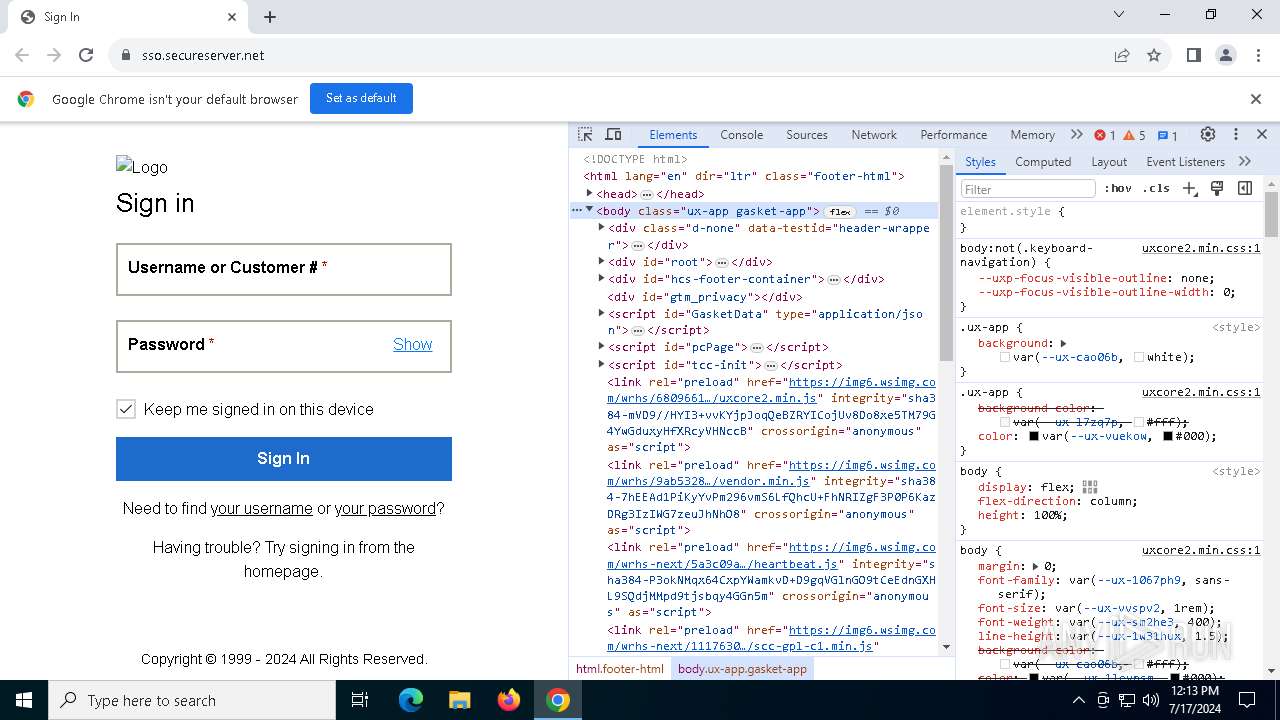Image resolution: width=1280 pixels, height=720 pixels.
Task: Open Task View on the taskbar
Action: (x=360, y=700)
